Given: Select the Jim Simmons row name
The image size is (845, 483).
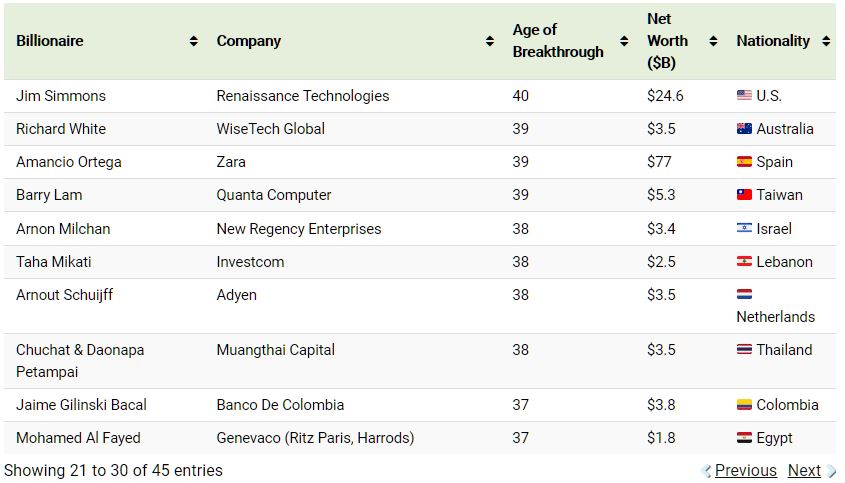Looking at the screenshot, I should click(61, 96).
